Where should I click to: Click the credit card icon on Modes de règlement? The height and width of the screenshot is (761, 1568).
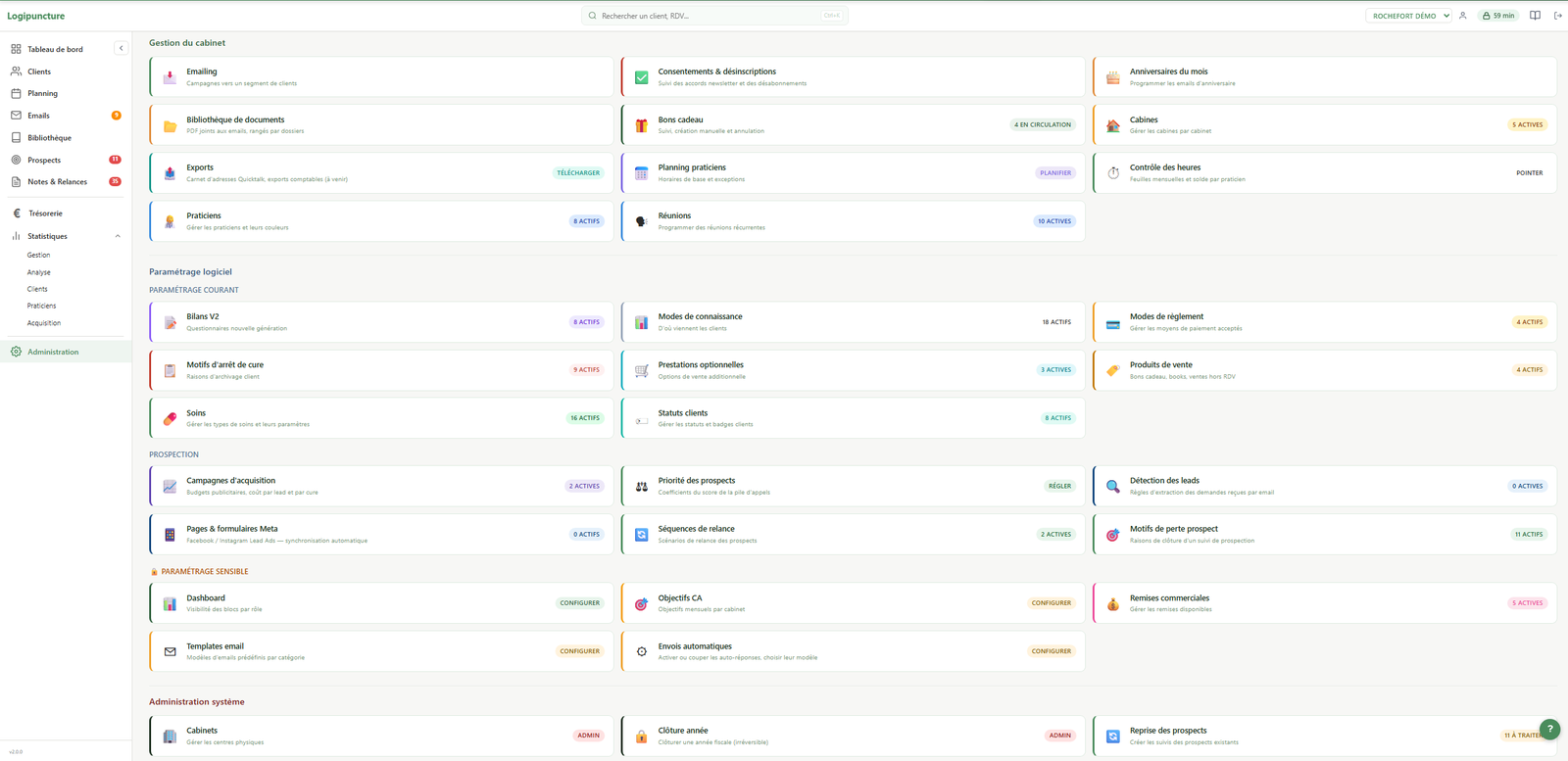tap(1113, 322)
